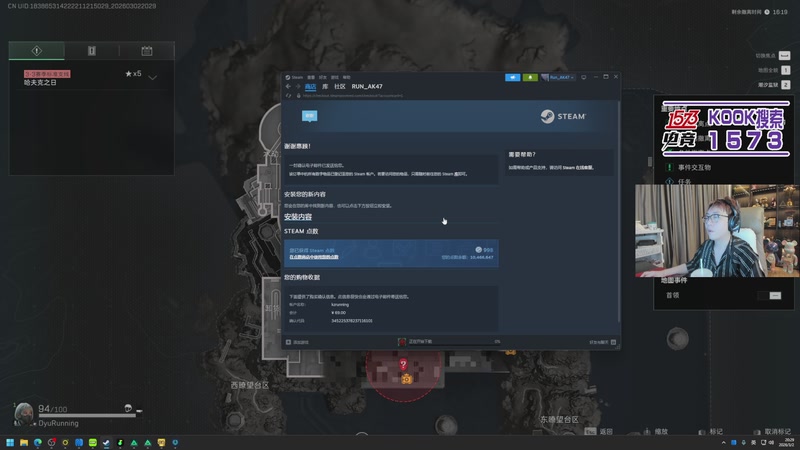Click the 取消标记 unmark hint
Image resolution: width=800 pixels, height=450 pixels.
click(x=772, y=432)
